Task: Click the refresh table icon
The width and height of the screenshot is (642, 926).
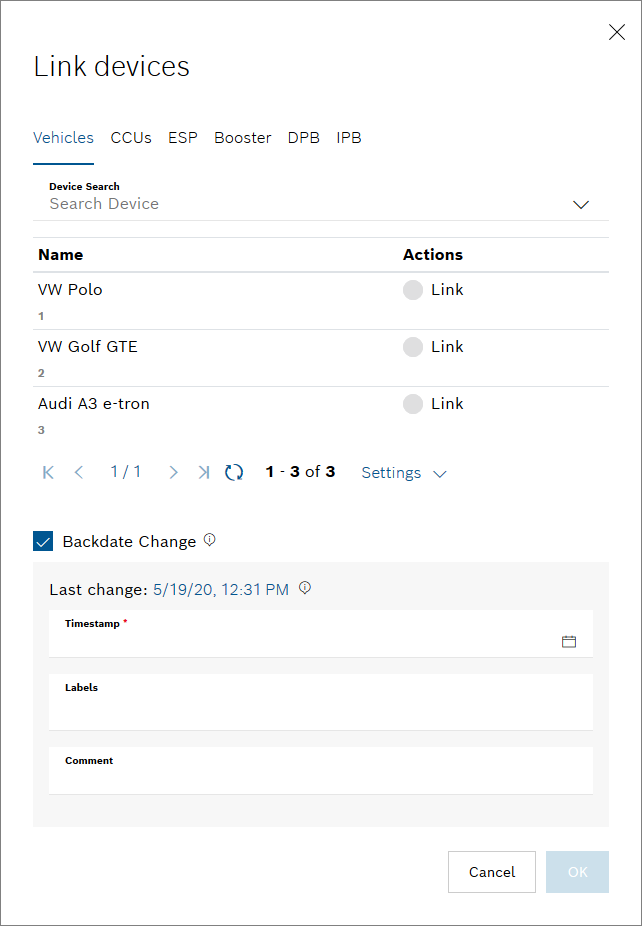Action: pyautogui.click(x=234, y=472)
